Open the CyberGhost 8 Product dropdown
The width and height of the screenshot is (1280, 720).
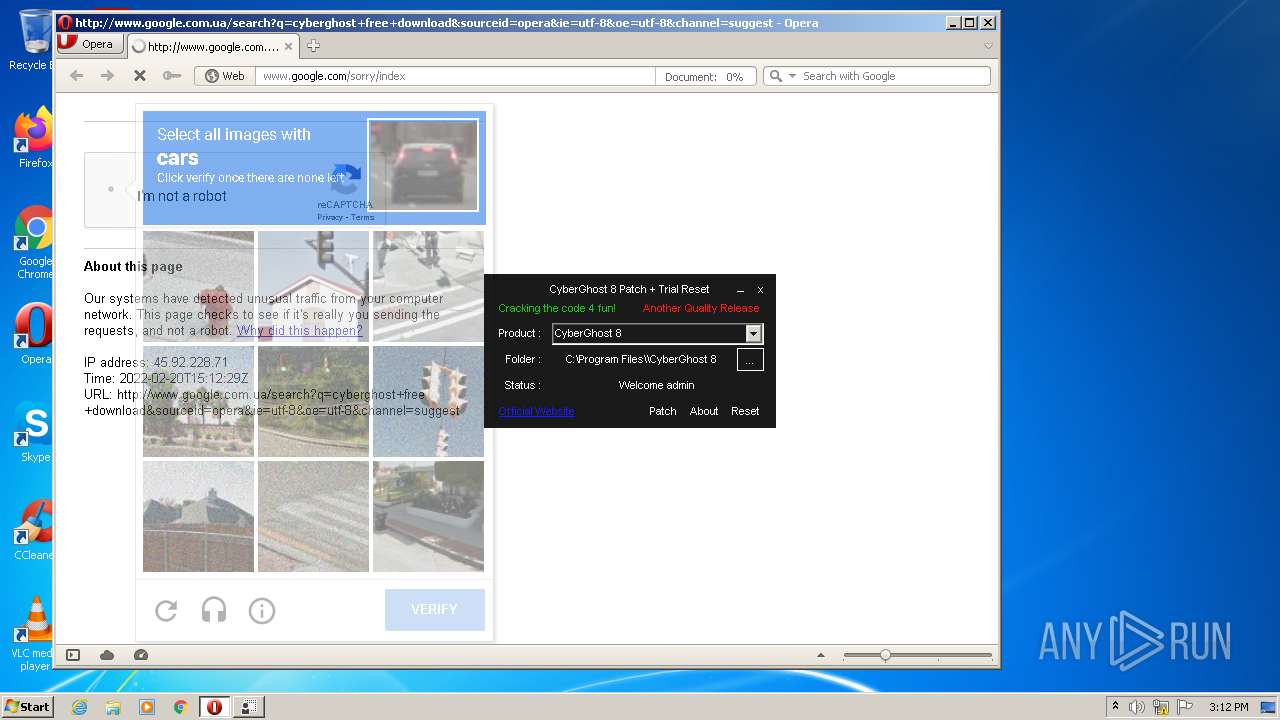tap(754, 333)
